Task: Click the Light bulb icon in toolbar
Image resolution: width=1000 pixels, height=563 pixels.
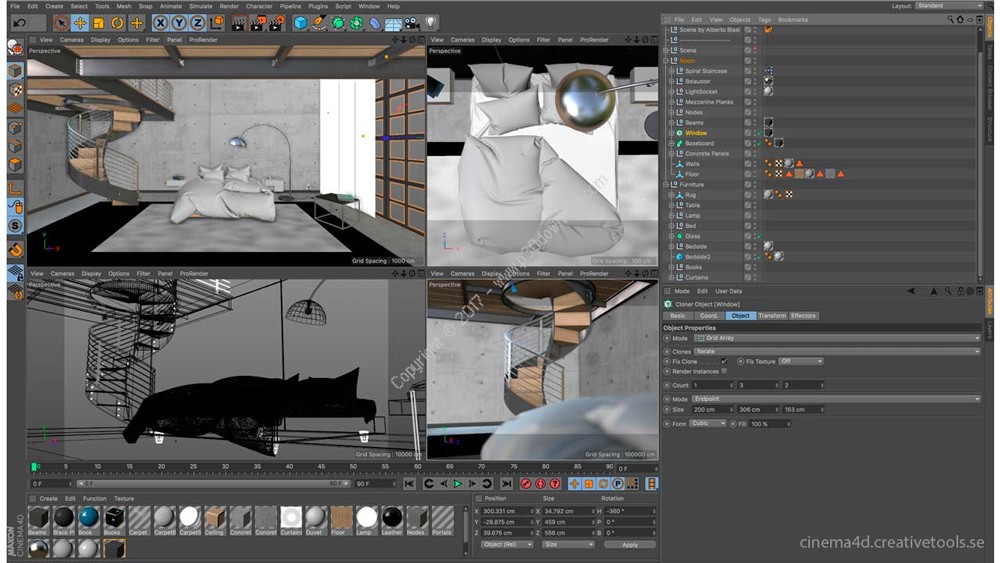Action: [x=431, y=22]
